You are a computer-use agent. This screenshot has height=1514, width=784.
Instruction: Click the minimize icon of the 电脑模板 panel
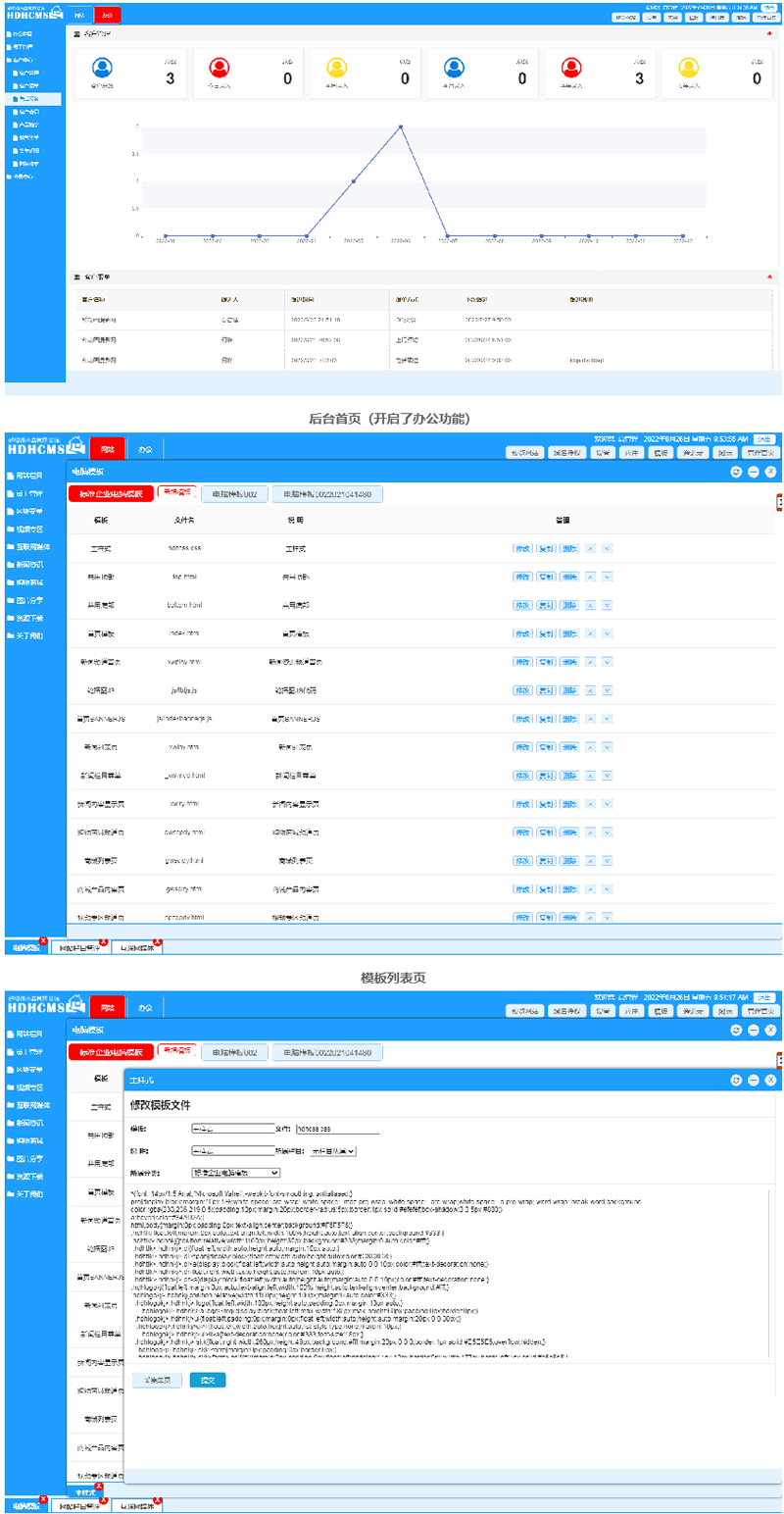(753, 472)
